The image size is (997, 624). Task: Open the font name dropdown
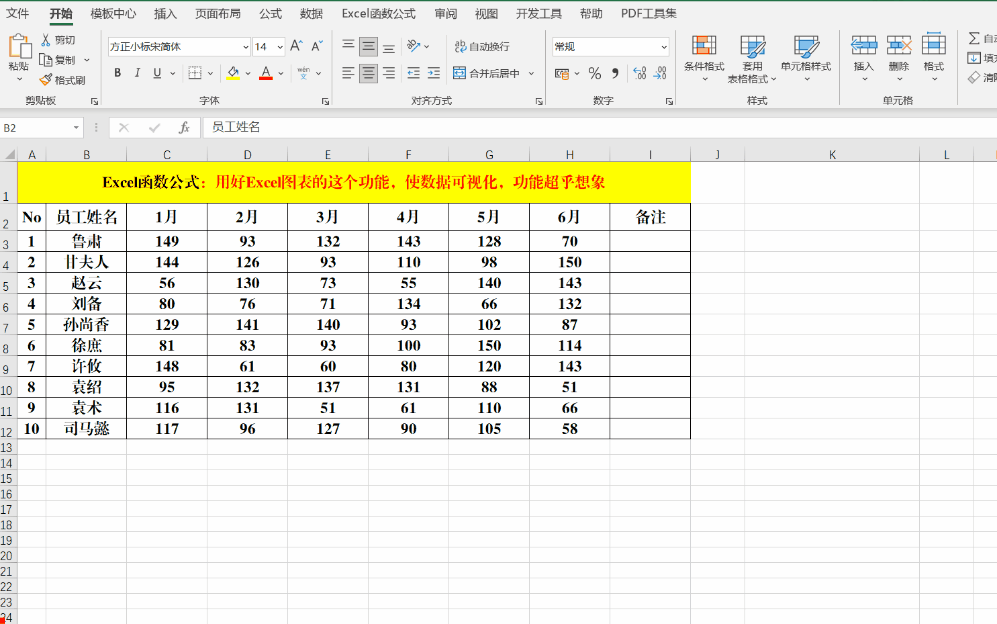click(x=245, y=47)
